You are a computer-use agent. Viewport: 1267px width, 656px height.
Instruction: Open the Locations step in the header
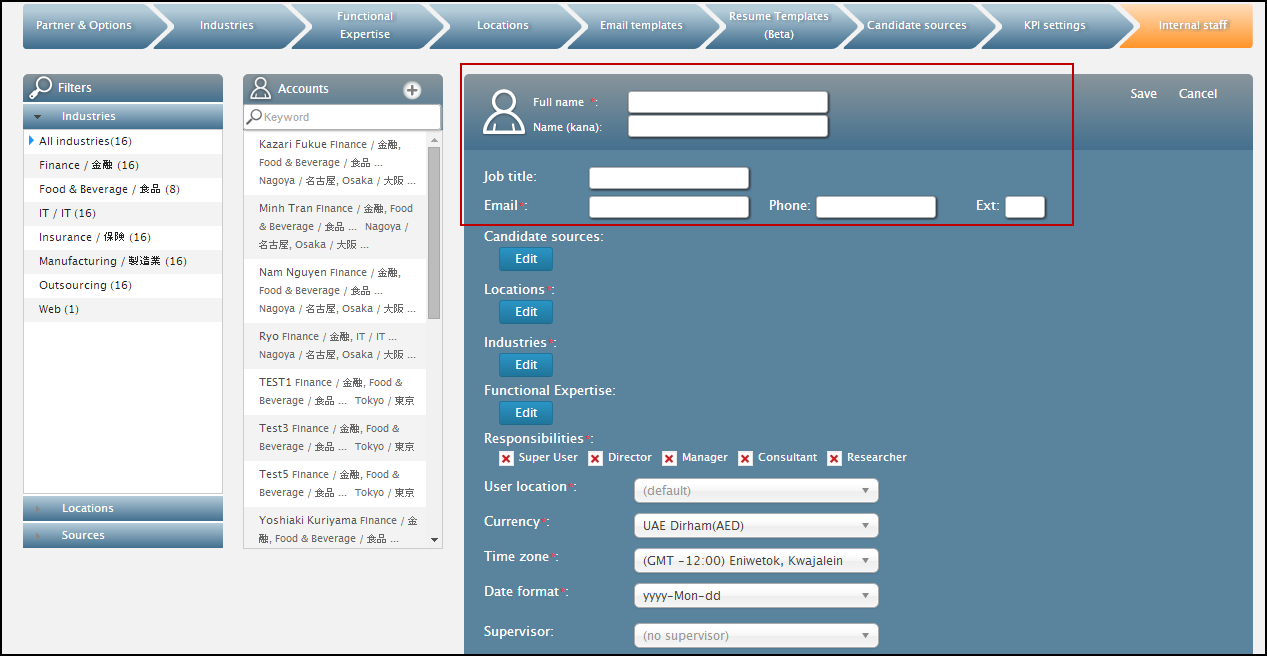tap(503, 25)
